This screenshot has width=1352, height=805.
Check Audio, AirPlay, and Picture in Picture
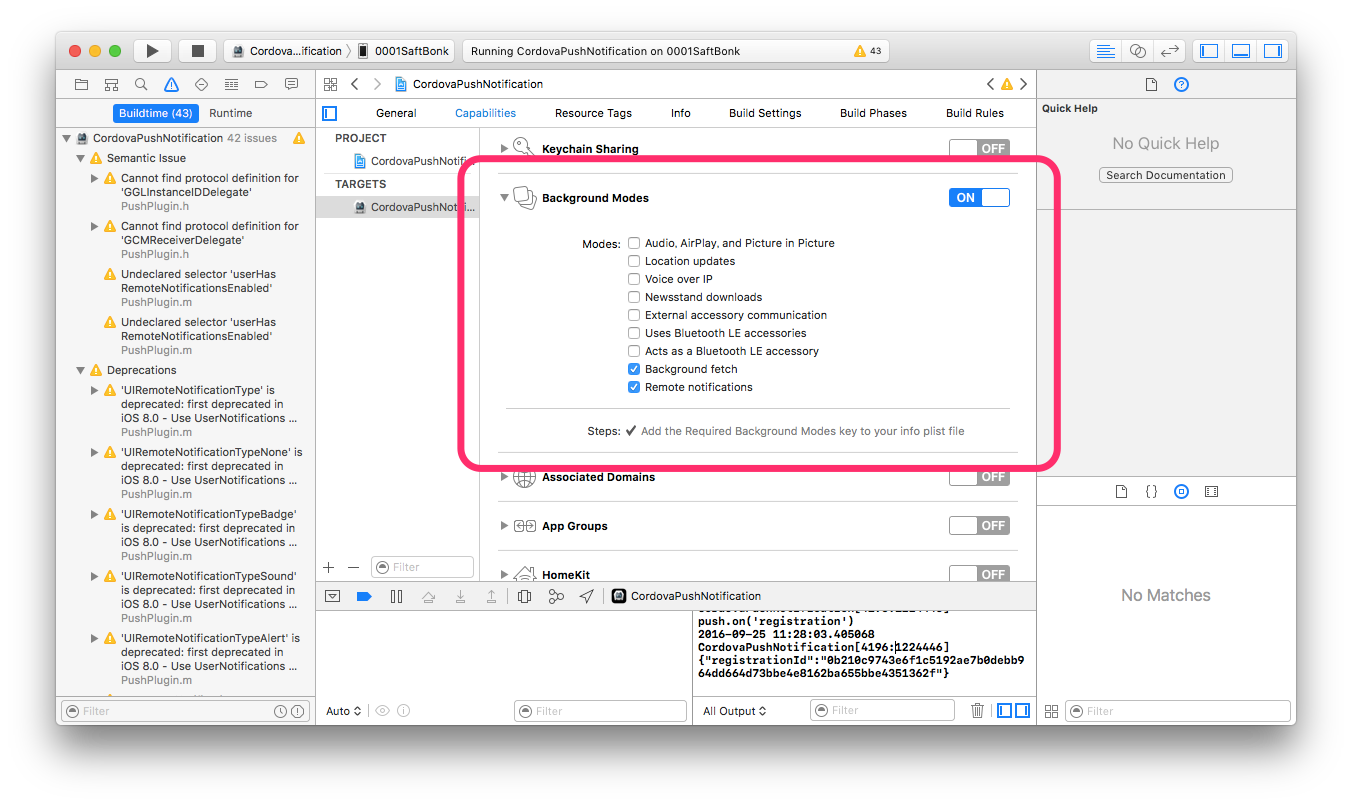click(634, 243)
